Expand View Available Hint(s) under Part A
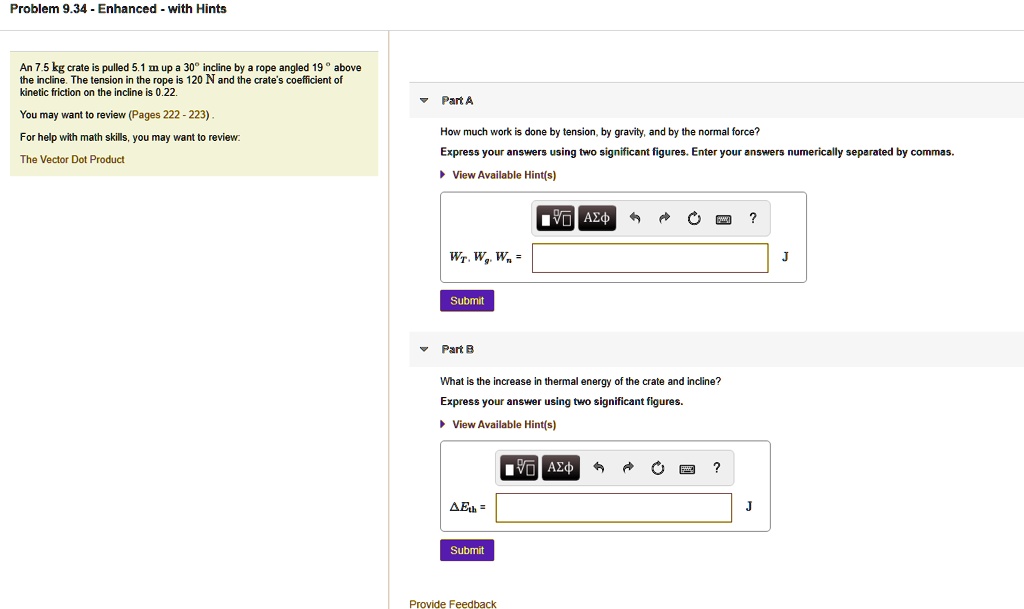Image resolution: width=1024 pixels, height=609 pixels. tap(498, 175)
